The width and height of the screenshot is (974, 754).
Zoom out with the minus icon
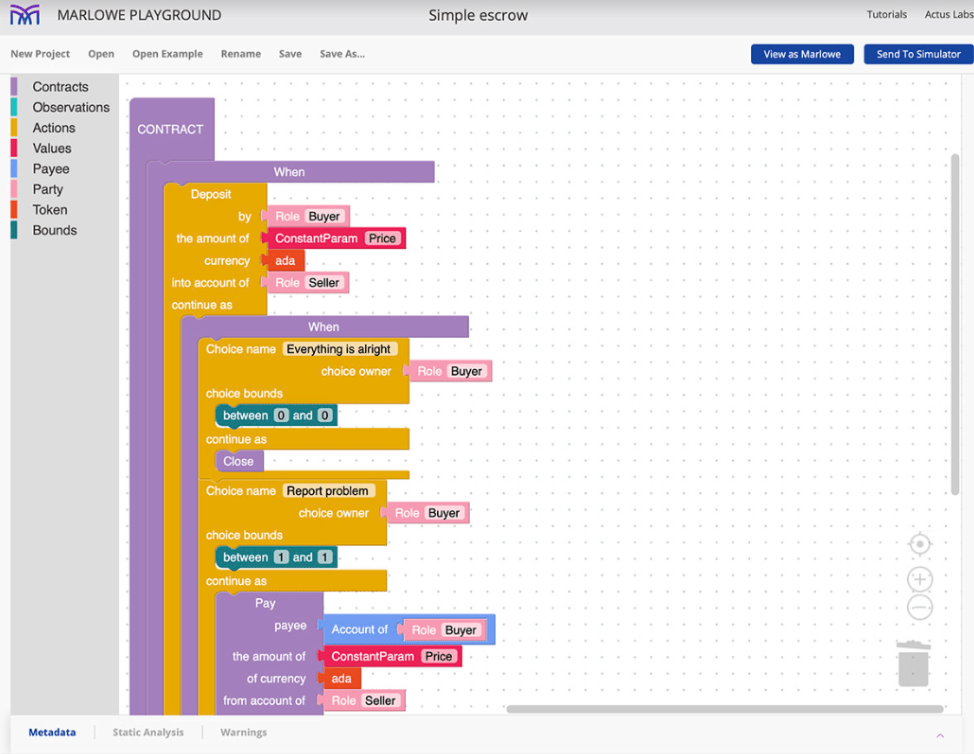(919, 607)
